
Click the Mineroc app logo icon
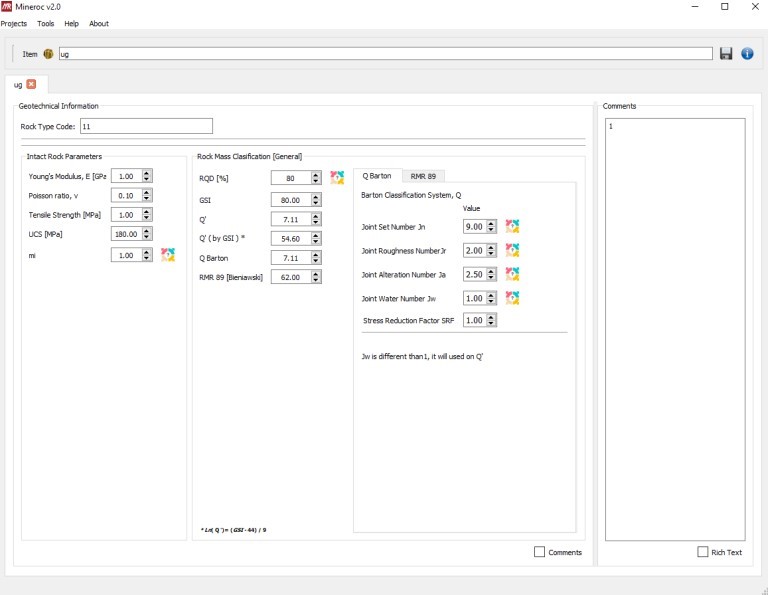[x=6, y=6]
